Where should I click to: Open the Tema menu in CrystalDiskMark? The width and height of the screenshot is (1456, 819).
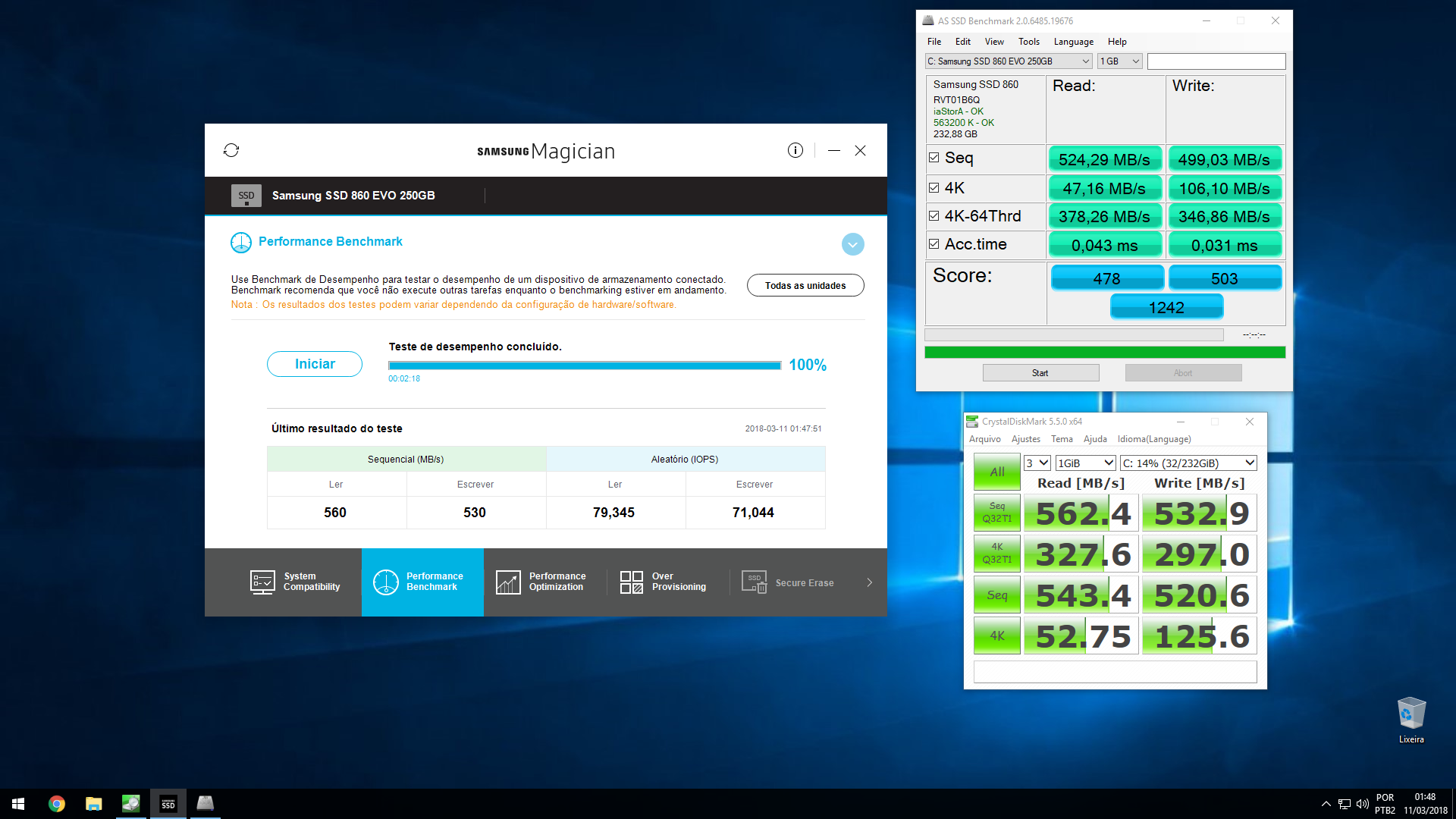pyautogui.click(x=1062, y=439)
